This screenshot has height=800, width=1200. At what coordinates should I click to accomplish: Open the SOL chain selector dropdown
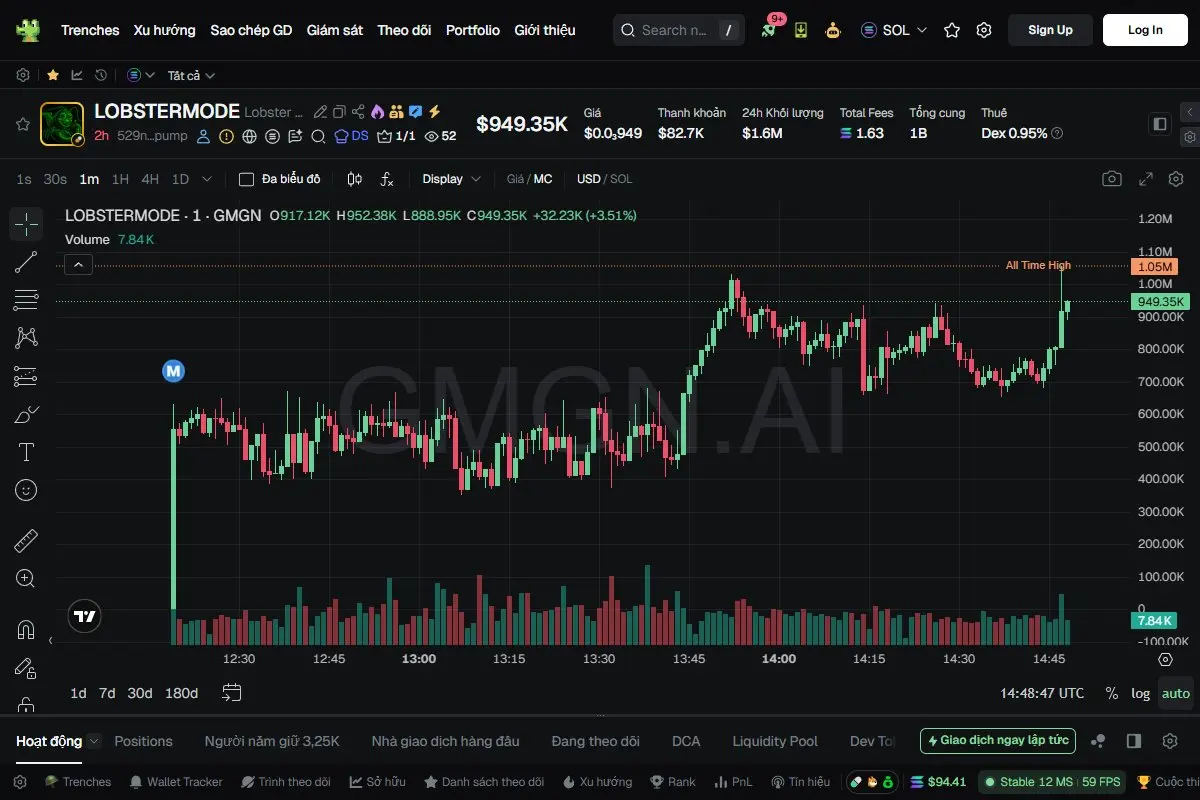pos(894,30)
